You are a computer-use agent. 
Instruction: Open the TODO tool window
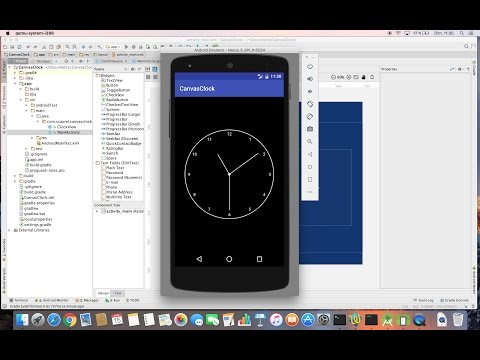pos(133,300)
